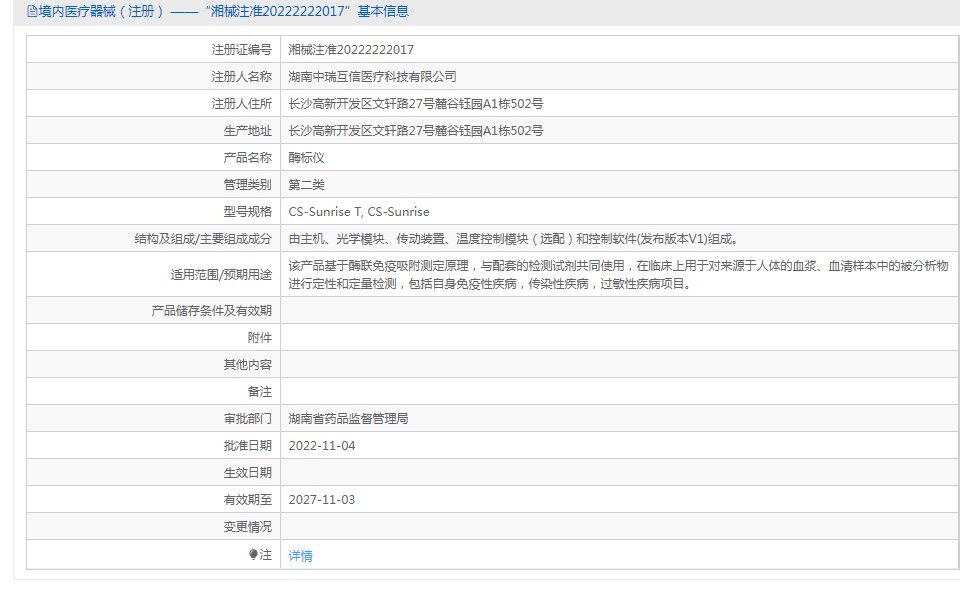Click the lightbulb icon beside 注
This screenshot has height=592, width=960.
click(253, 555)
